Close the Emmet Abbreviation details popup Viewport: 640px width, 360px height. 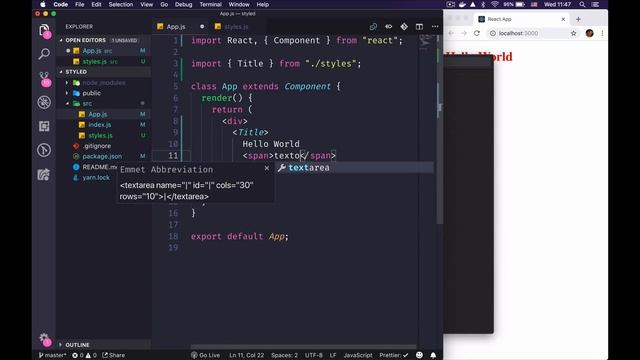click(x=267, y=168)
